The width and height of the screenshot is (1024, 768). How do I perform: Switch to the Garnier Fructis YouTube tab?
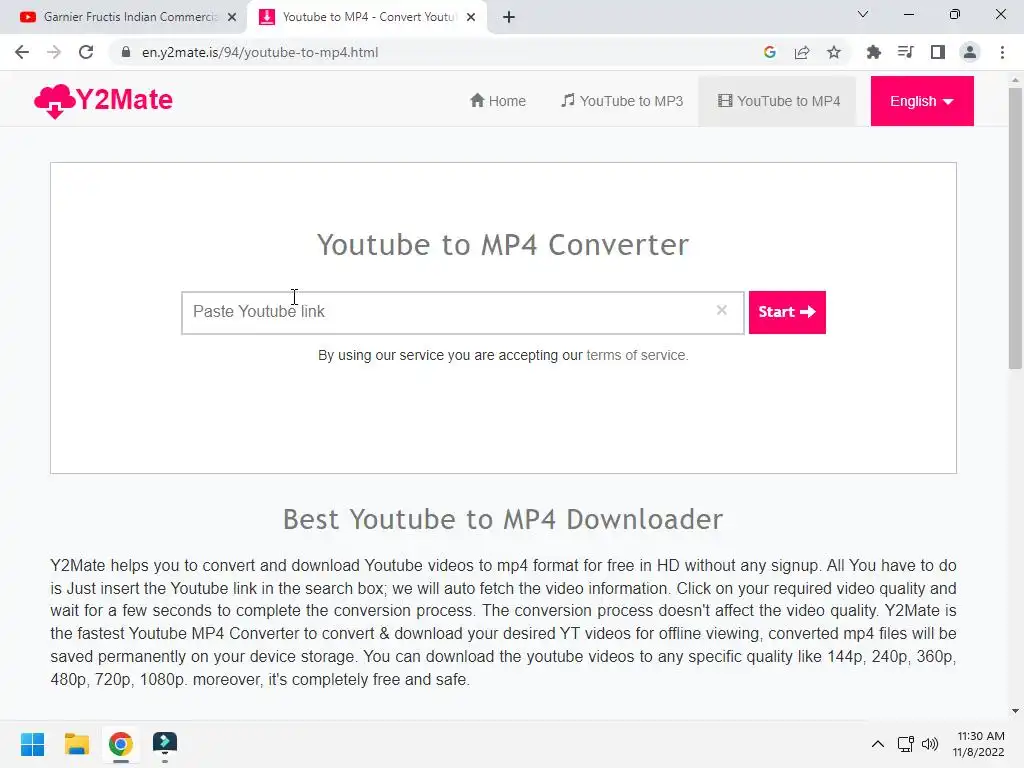(x=129, y=17)
